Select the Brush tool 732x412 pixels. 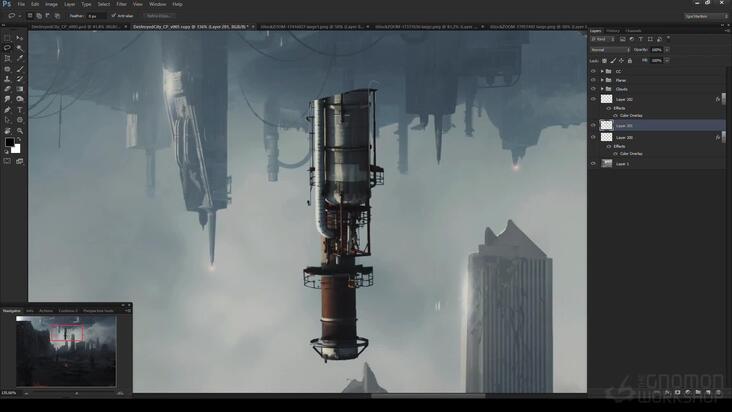pyautogui.click(x=20, y=69)
